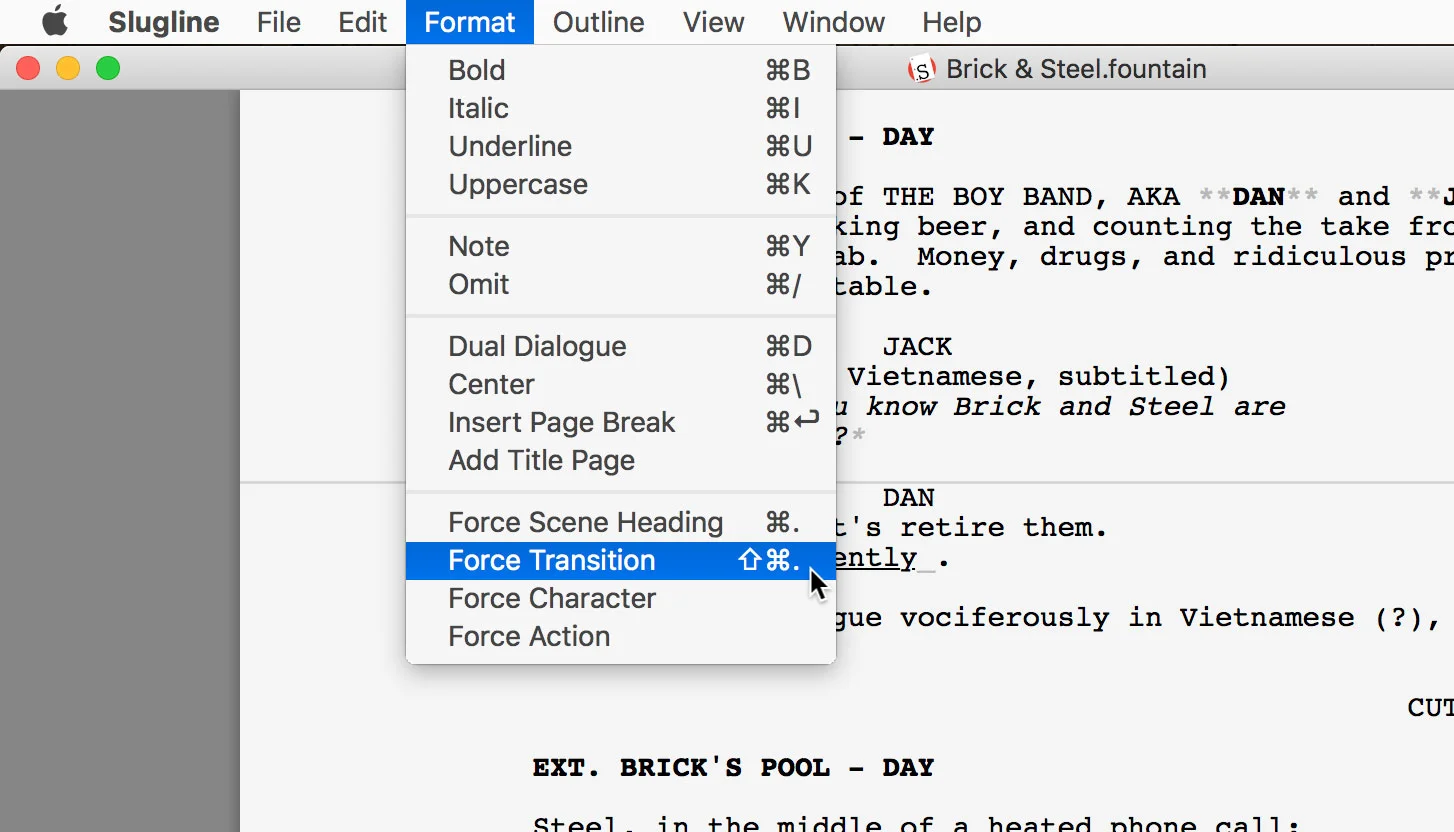Click the Brick & Steel.fountain window title
The image size is (1454, 832).
click(x=1076, y=69)
